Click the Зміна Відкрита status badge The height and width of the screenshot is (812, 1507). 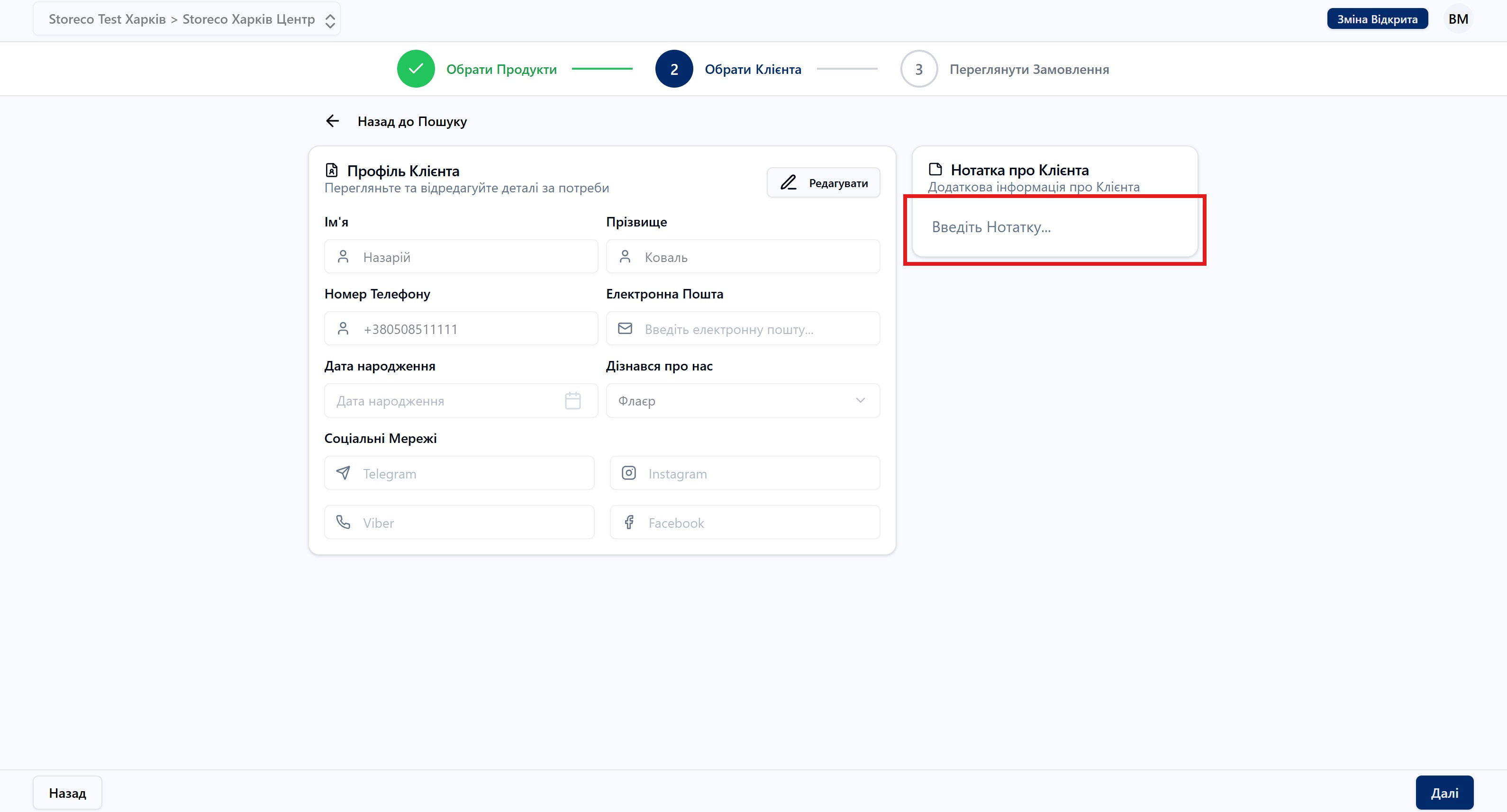[x=1377, y=19]
